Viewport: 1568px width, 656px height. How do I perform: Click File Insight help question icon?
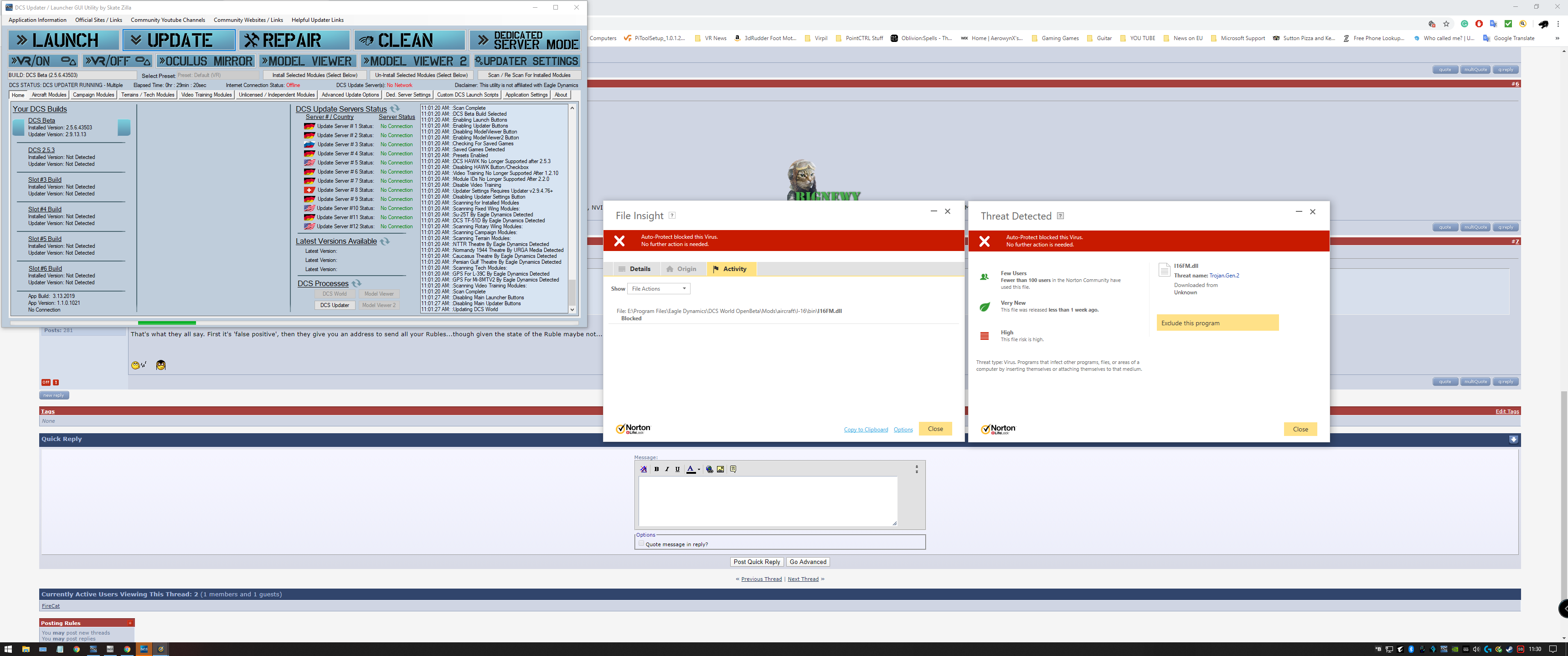[x=672, y=215]
